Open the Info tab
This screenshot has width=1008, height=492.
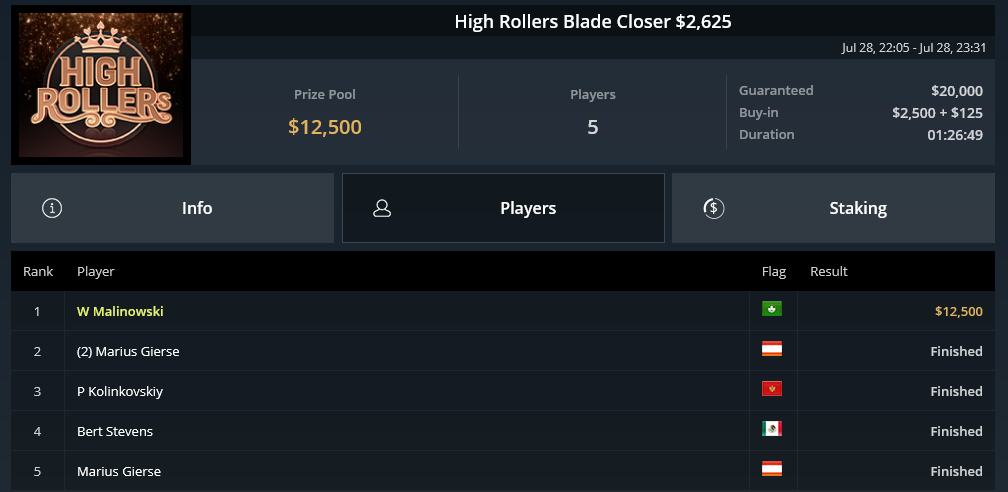tap(172, 208)
